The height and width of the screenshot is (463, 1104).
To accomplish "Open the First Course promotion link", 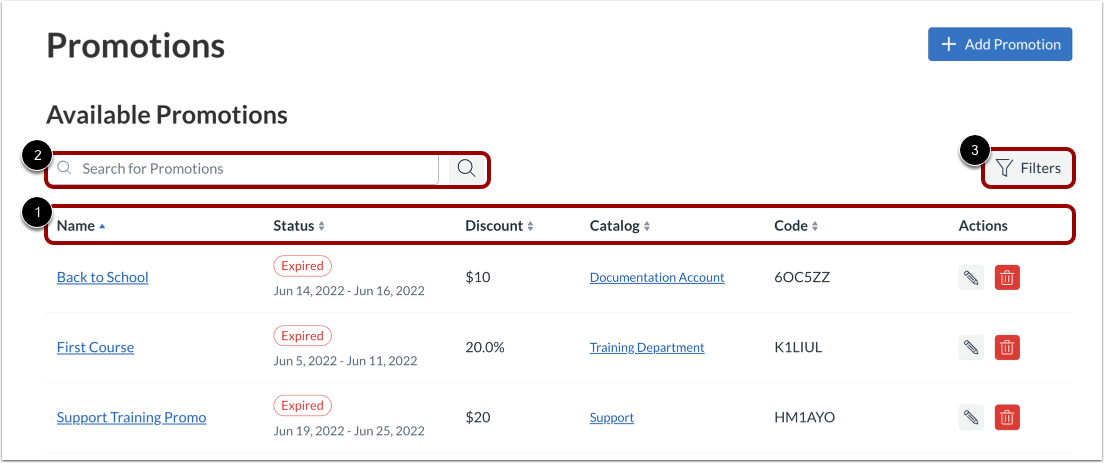I will coord(95,347).
